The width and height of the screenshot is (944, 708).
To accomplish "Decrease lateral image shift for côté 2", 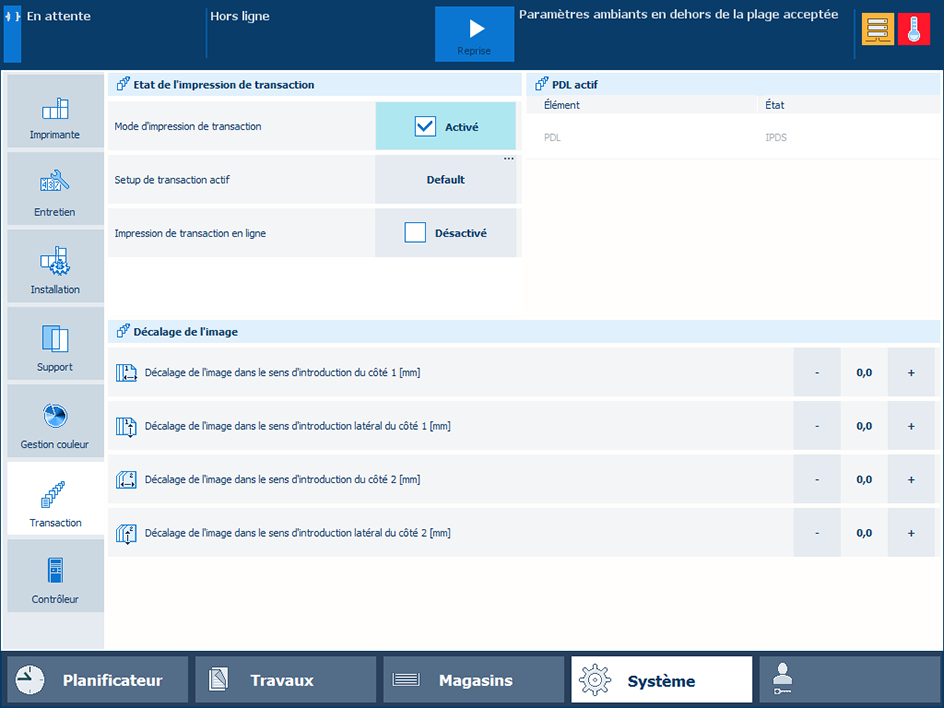I will tap(817, 533).
